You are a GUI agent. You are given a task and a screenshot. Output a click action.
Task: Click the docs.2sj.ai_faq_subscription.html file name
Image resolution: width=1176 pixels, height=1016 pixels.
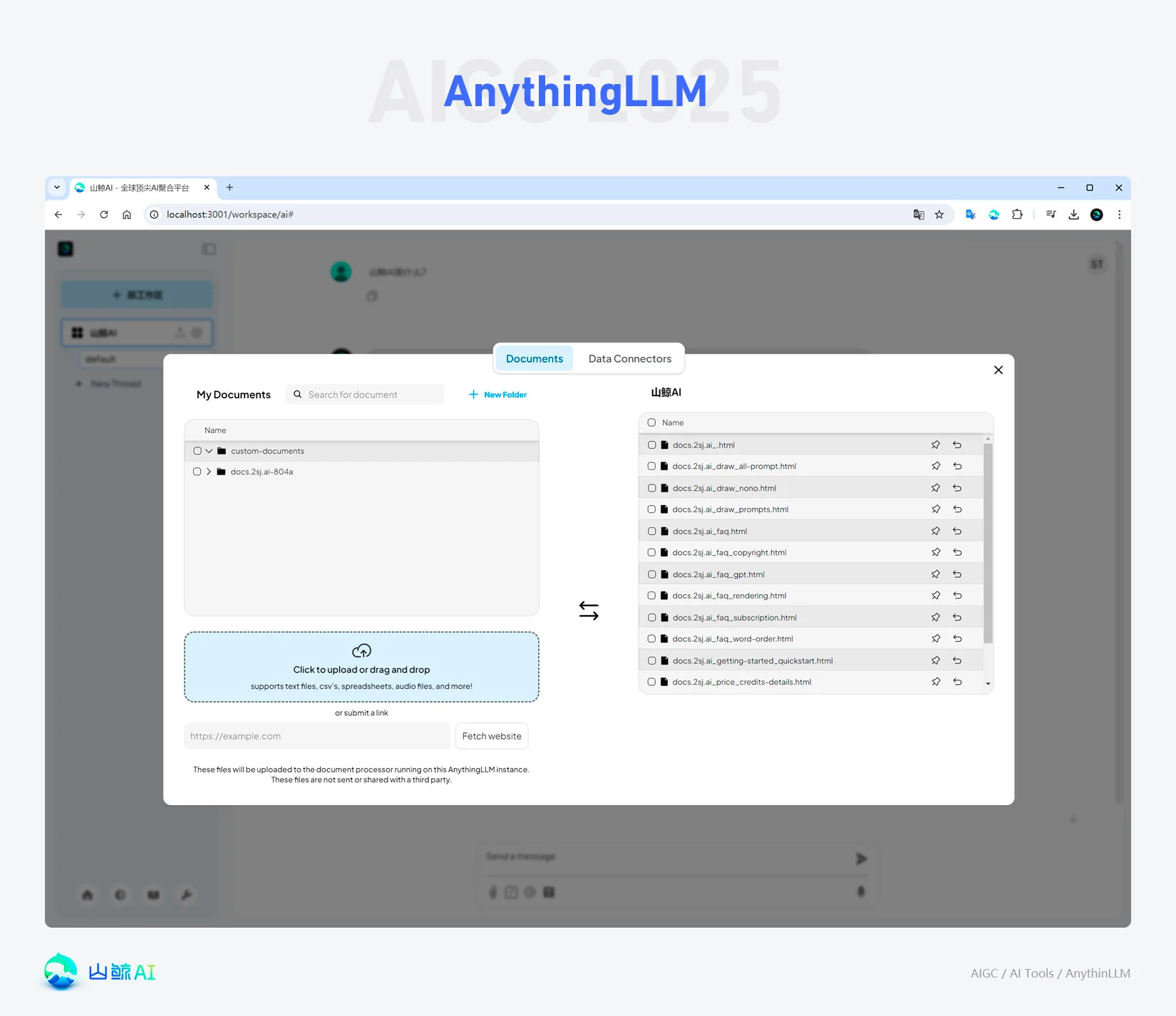click(x=734, y=618)
